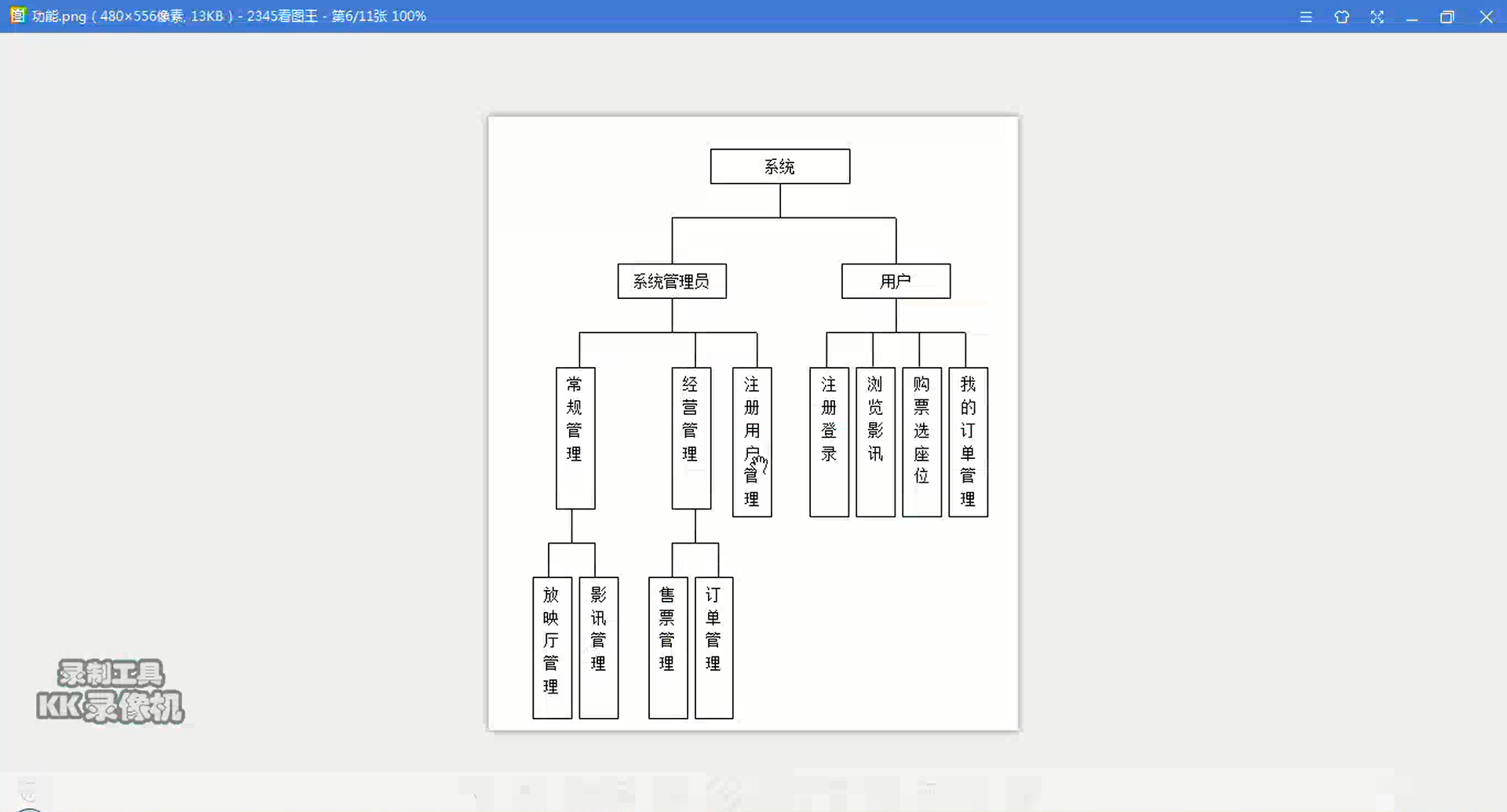Screen dimensions: 1507x812
Task: Click the 用户 box in the diagram
Action: coord(896,281)
